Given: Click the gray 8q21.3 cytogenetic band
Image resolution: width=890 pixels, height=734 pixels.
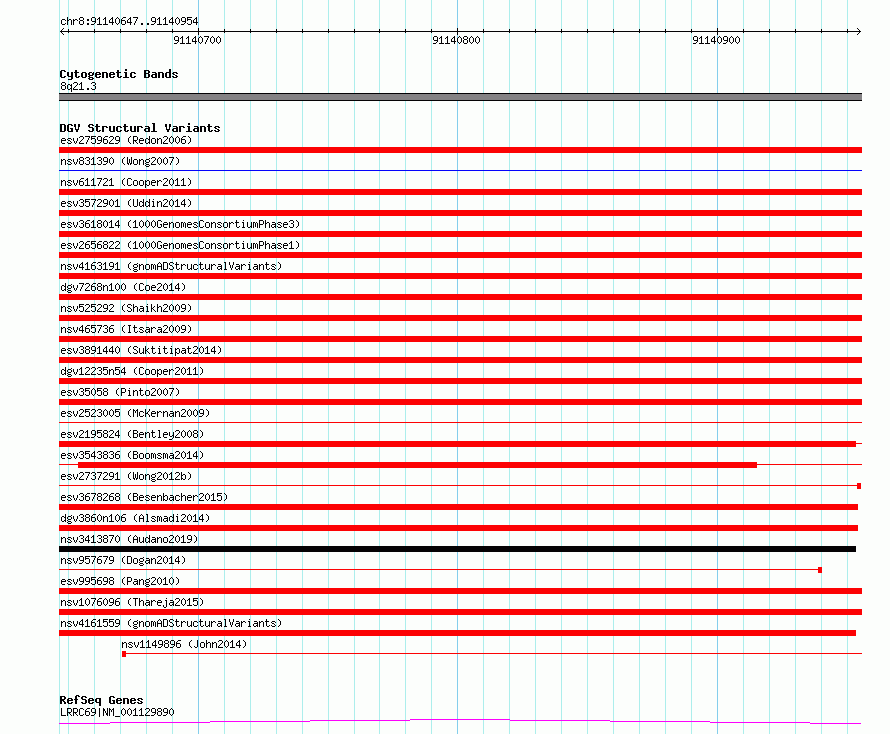Looking at the screenshot, I should (x=460, y=97).
